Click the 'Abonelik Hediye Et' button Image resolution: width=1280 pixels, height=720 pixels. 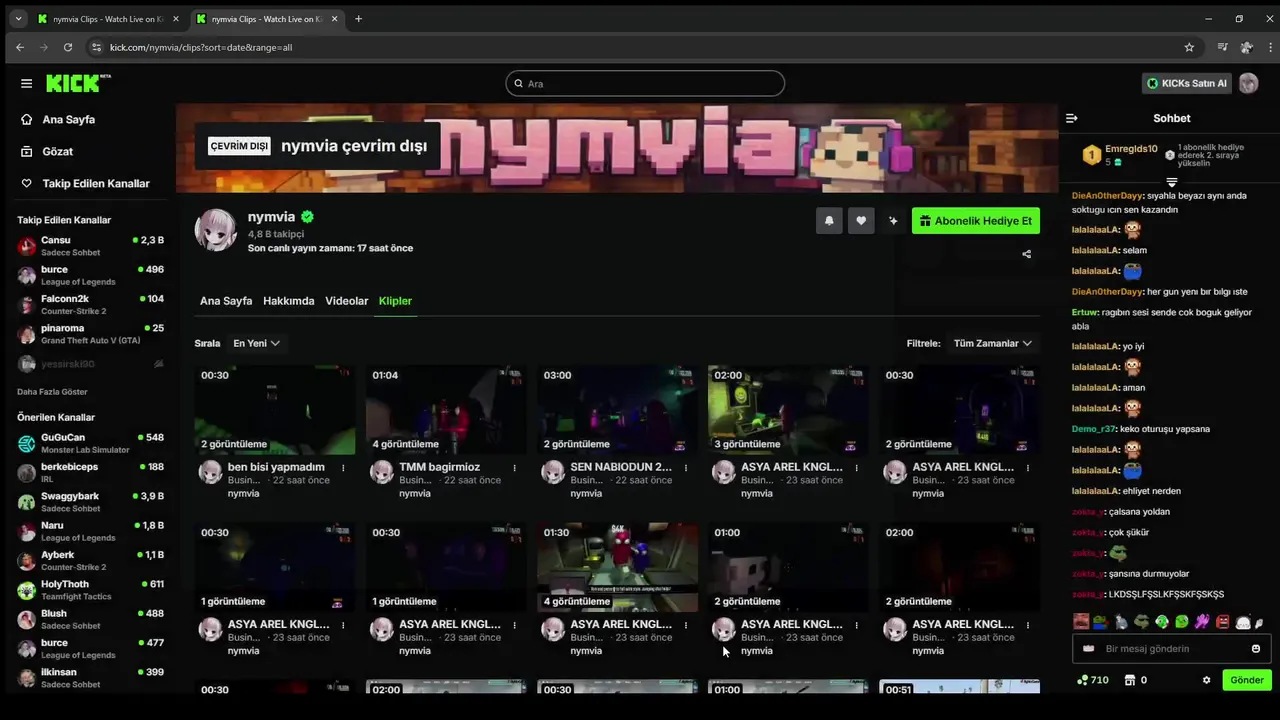976,221
